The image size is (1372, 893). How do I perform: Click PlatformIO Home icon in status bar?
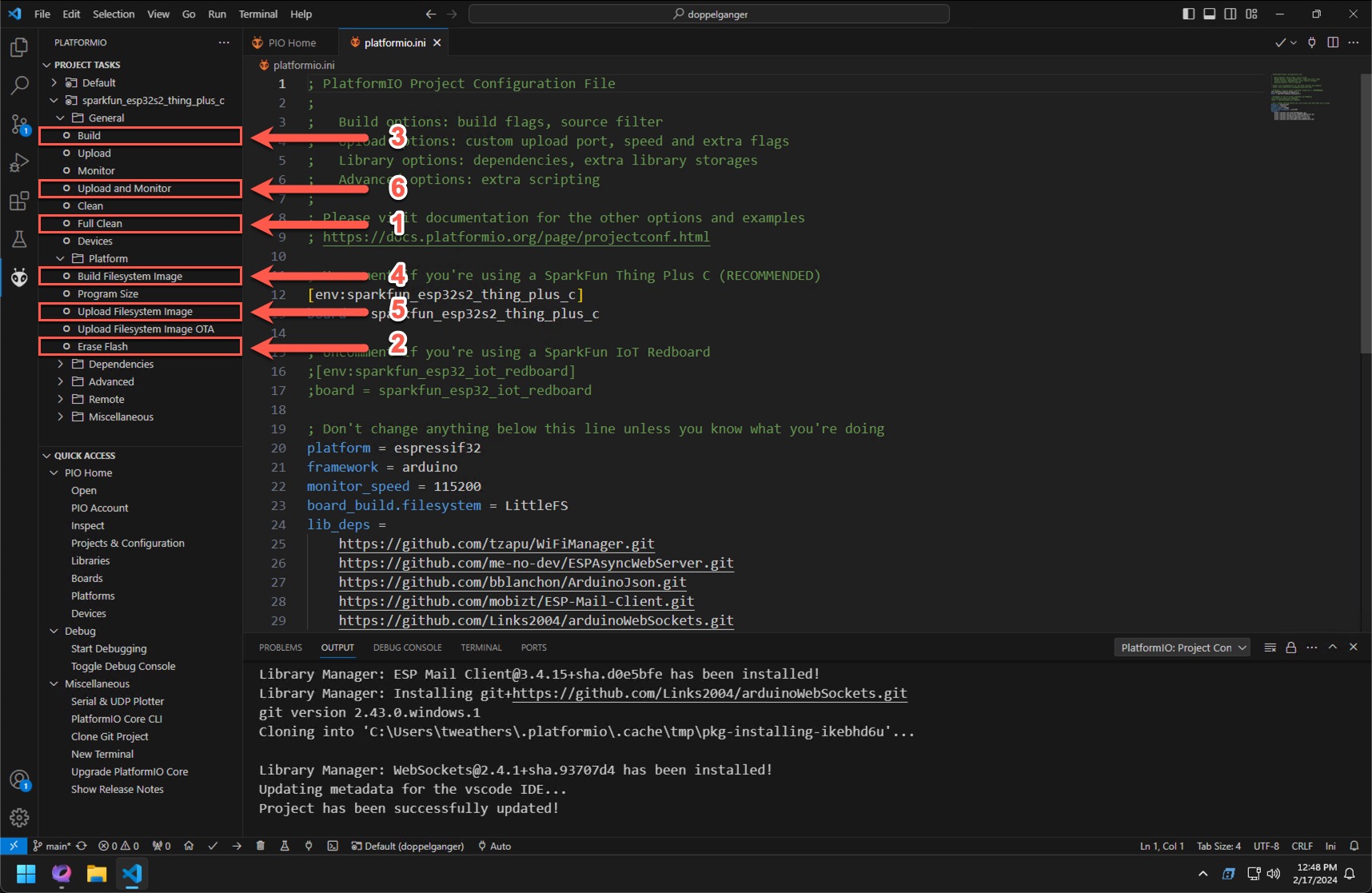click(x=189, y=846)
